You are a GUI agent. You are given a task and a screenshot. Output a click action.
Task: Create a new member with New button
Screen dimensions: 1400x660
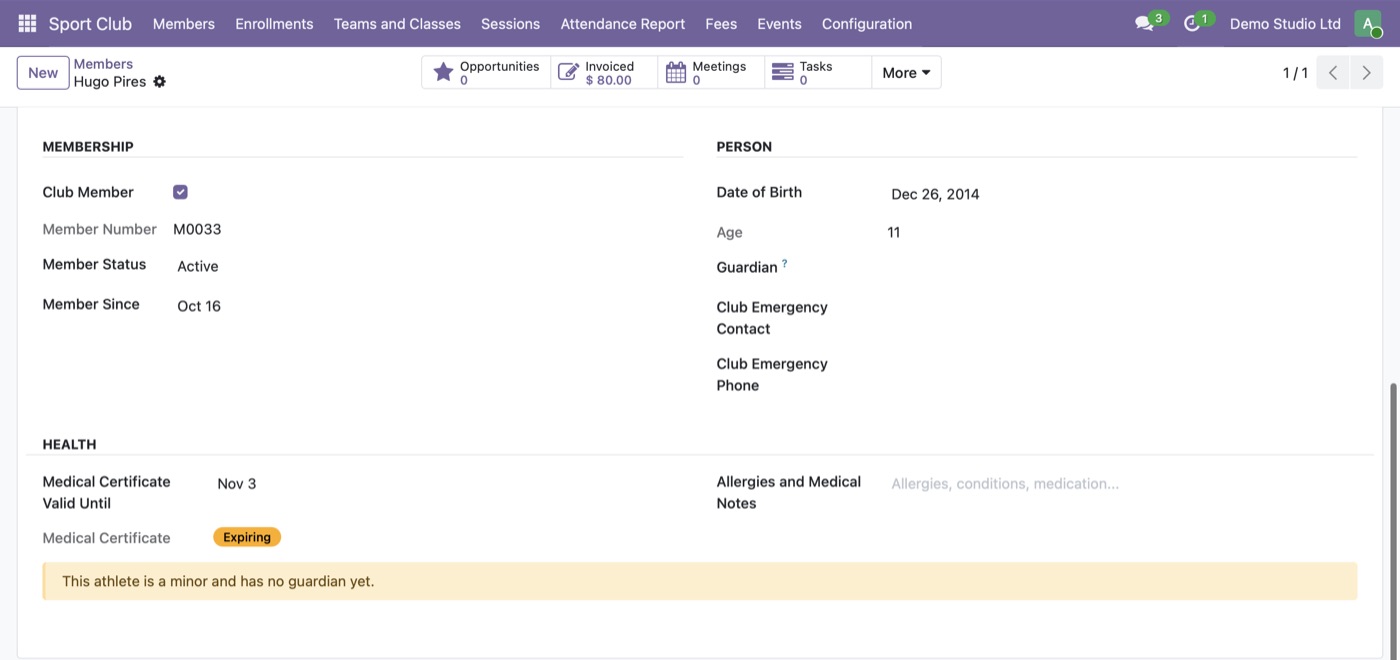point(43,72)
